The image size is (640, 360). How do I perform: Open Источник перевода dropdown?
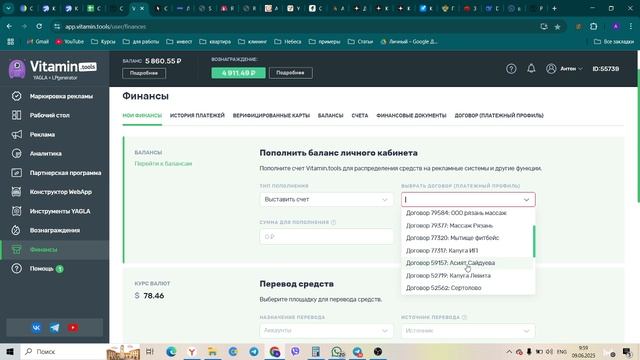(x=468, y=331)
